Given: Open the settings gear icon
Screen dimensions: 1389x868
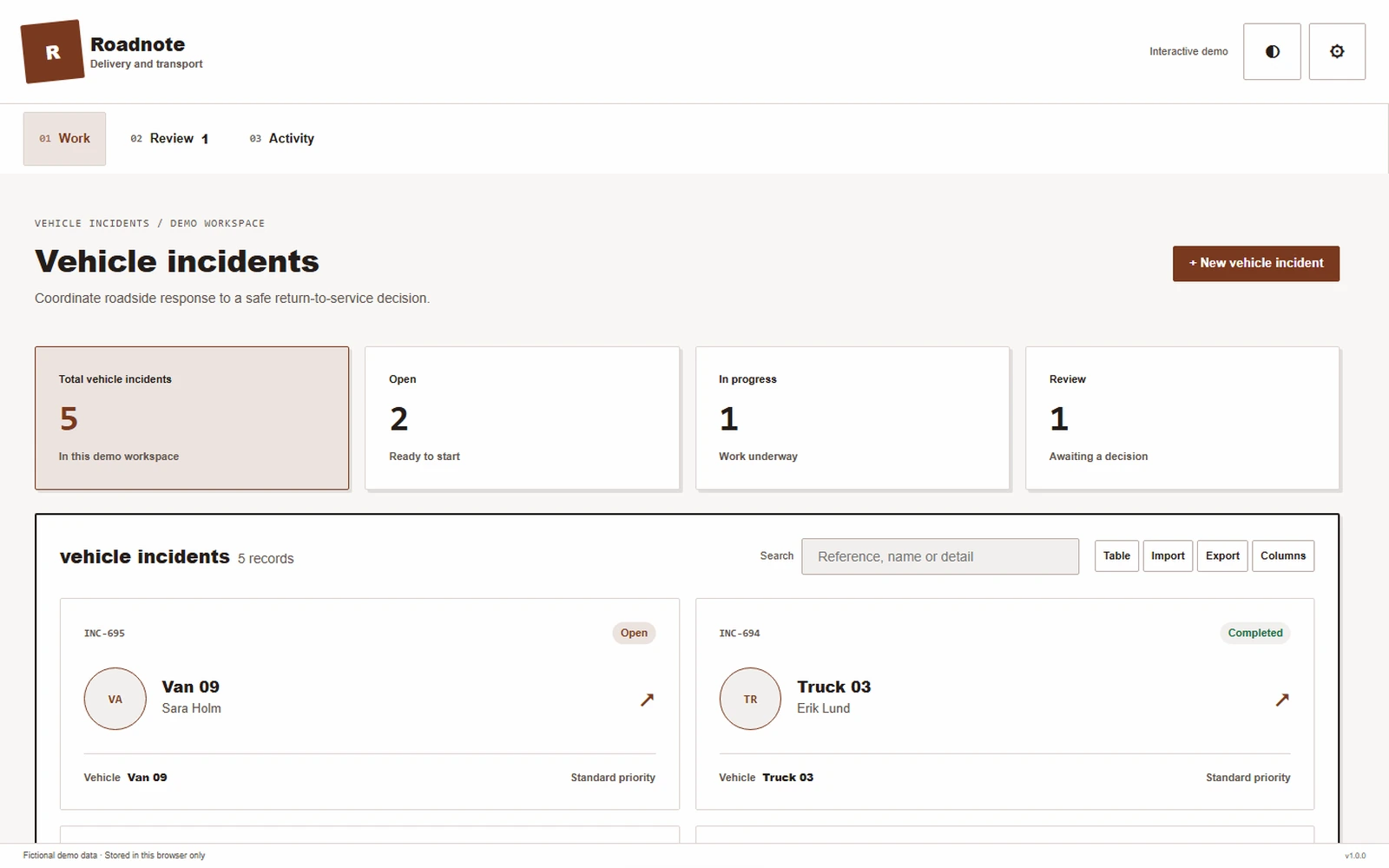Looking at the screenshot, I should 1337,52.
